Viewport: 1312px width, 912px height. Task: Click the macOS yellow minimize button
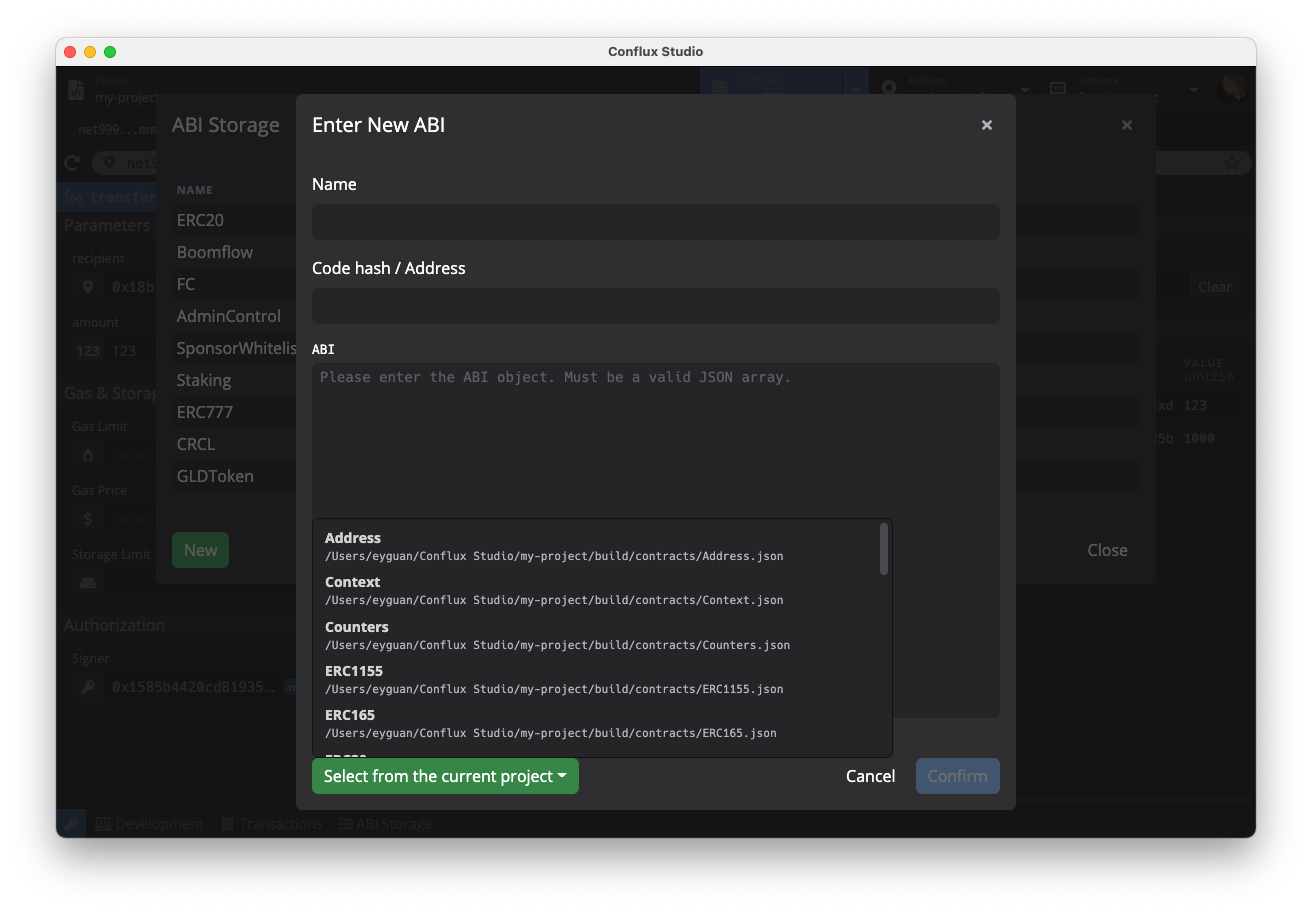click(x=90, y=52)
